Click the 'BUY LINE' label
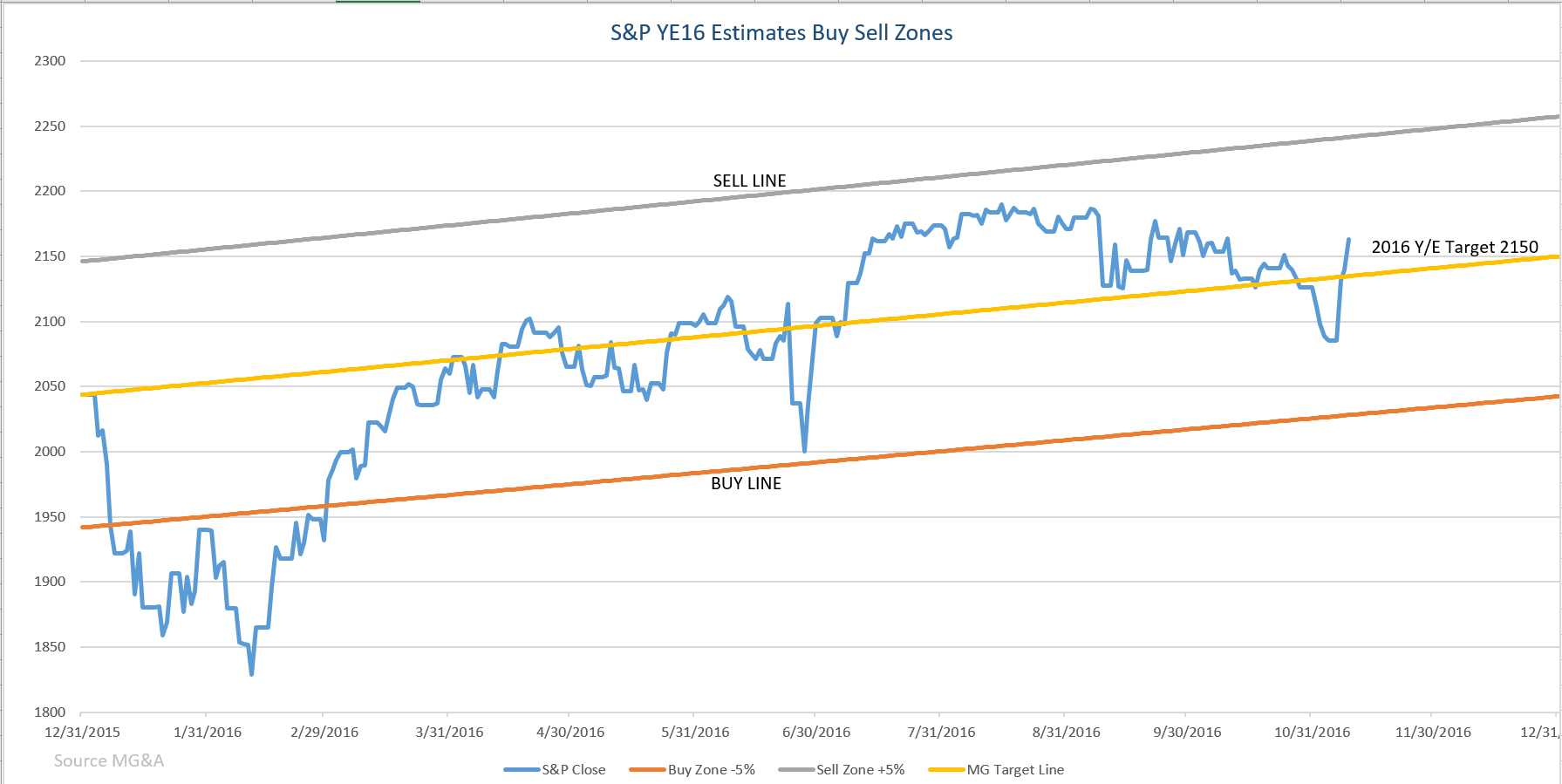The image size is (1562, 784). click(746, 483)
